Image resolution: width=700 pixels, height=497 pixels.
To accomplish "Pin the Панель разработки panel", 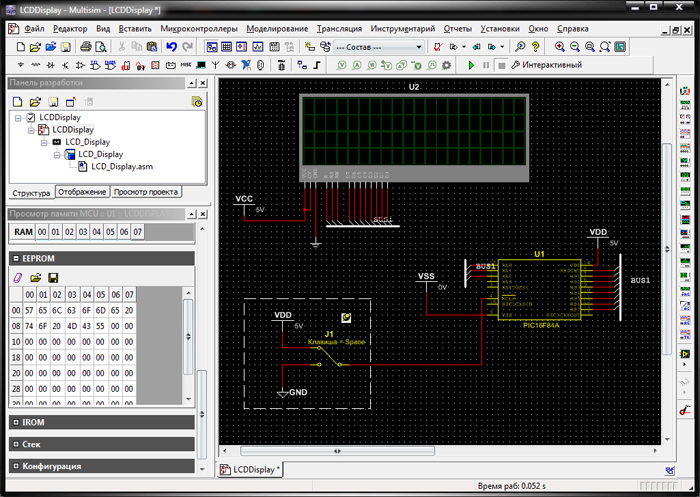I will point(192,83).
